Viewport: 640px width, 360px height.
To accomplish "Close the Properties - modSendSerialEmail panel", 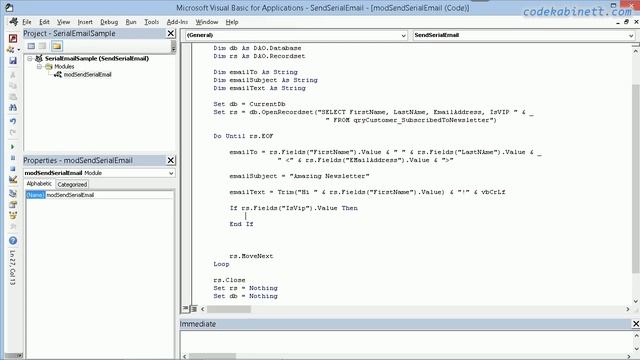I will coord(171,160).
